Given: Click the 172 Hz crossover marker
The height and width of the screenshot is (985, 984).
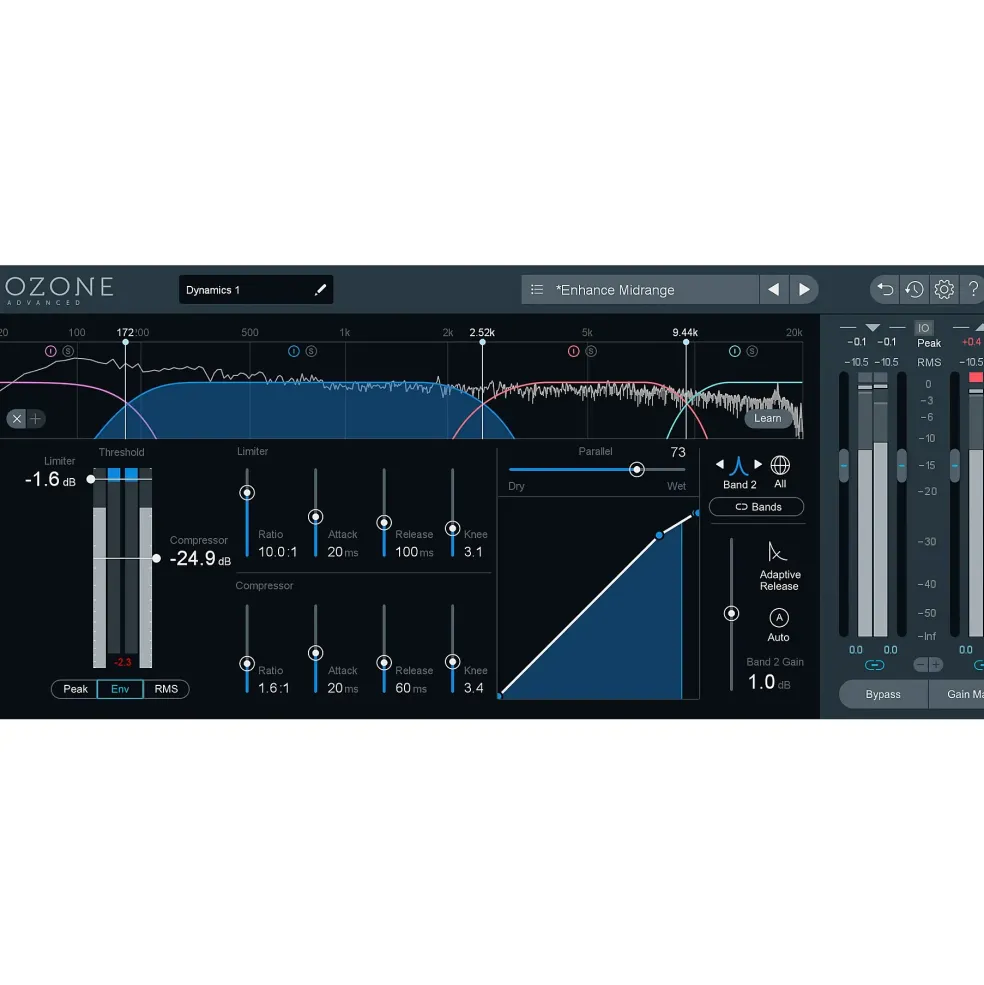Looking at the screenshot, I should [126, 342].
